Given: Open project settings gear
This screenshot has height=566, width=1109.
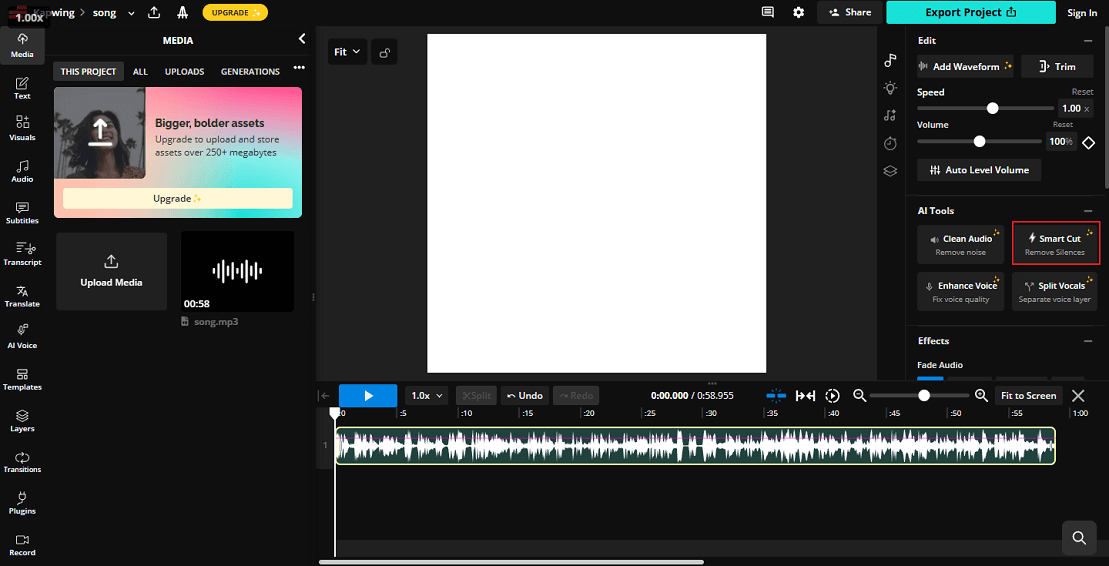Looking at the screenshot, I should [x=799, y=12].
